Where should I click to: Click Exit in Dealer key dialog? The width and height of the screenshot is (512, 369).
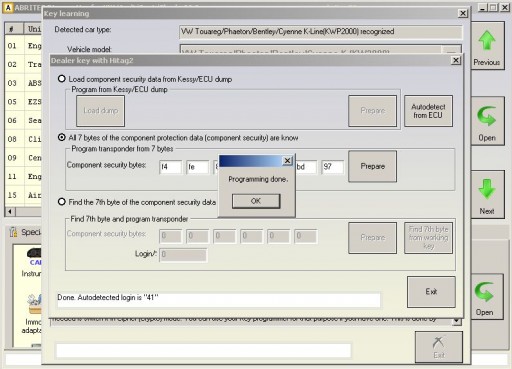click(x=431, y=292)
